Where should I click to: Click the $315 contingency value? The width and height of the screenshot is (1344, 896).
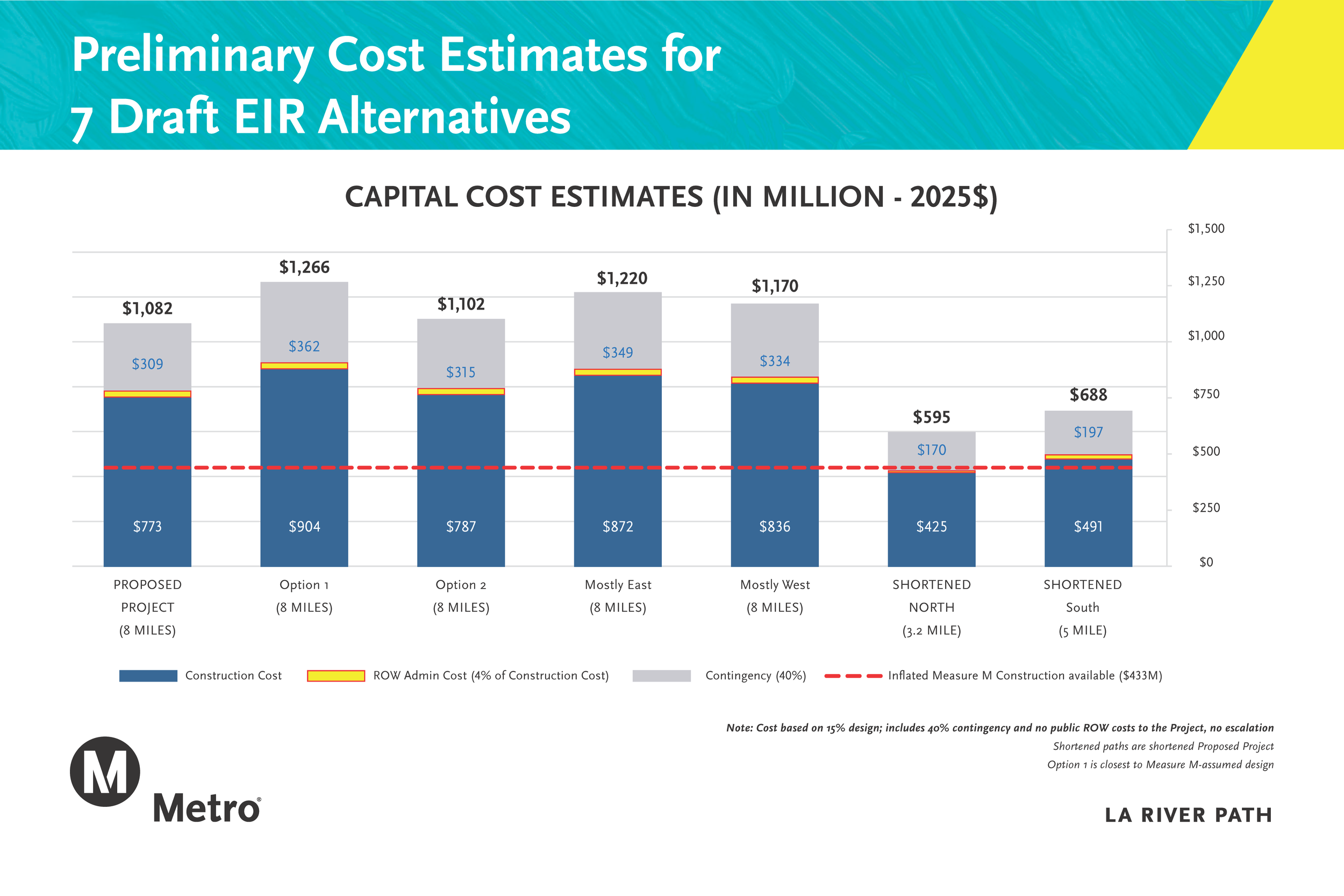(x=461, y=372)
